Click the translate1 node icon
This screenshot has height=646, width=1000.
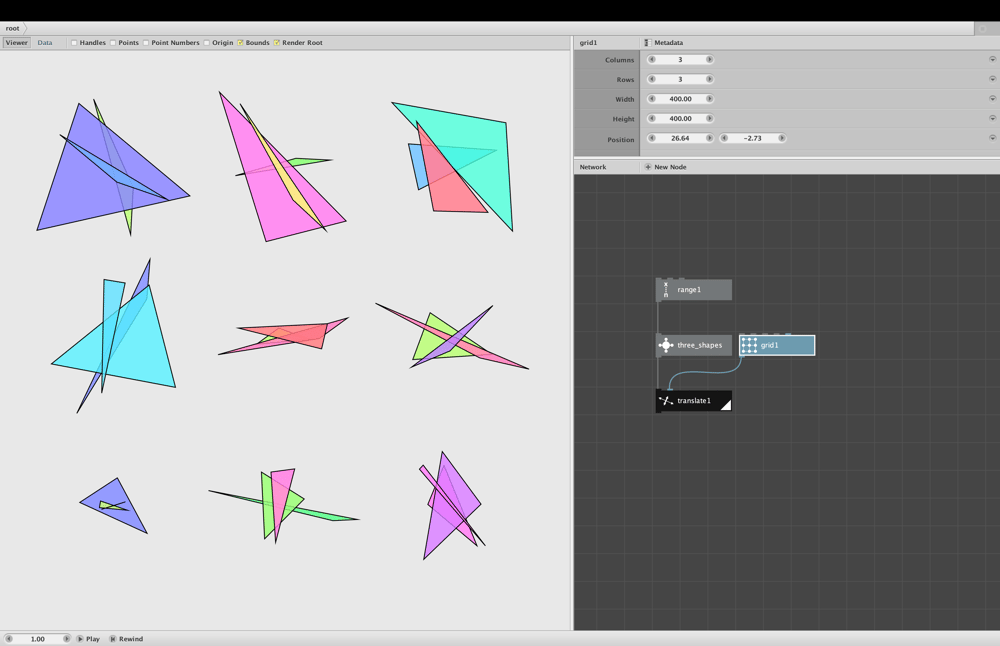pos(666,400)
